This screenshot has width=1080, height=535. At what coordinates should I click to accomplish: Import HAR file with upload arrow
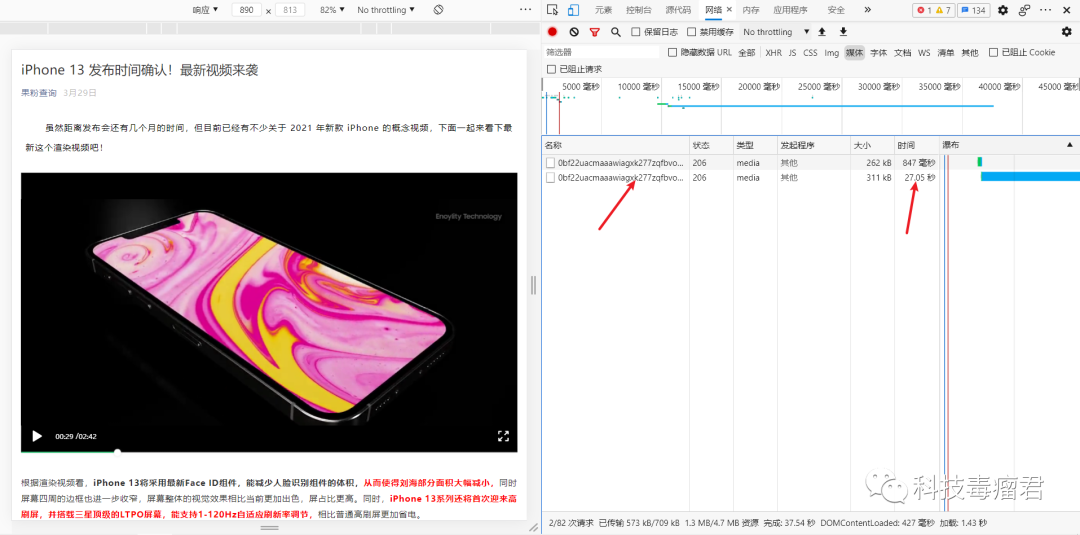pyautogui.click(x=822, y=32)
